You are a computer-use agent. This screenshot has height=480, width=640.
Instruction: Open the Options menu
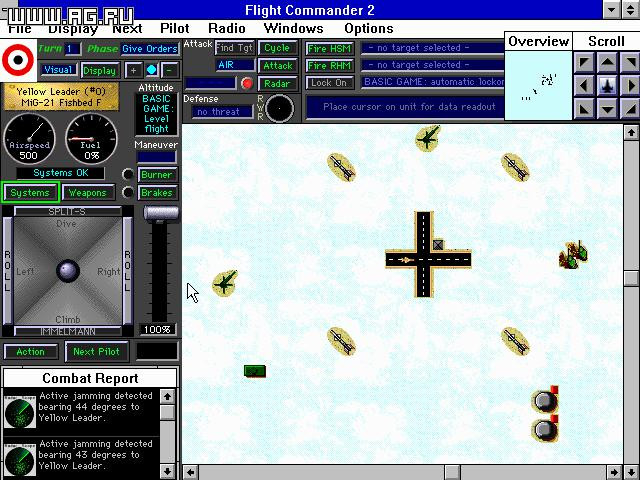click(369, 29)
